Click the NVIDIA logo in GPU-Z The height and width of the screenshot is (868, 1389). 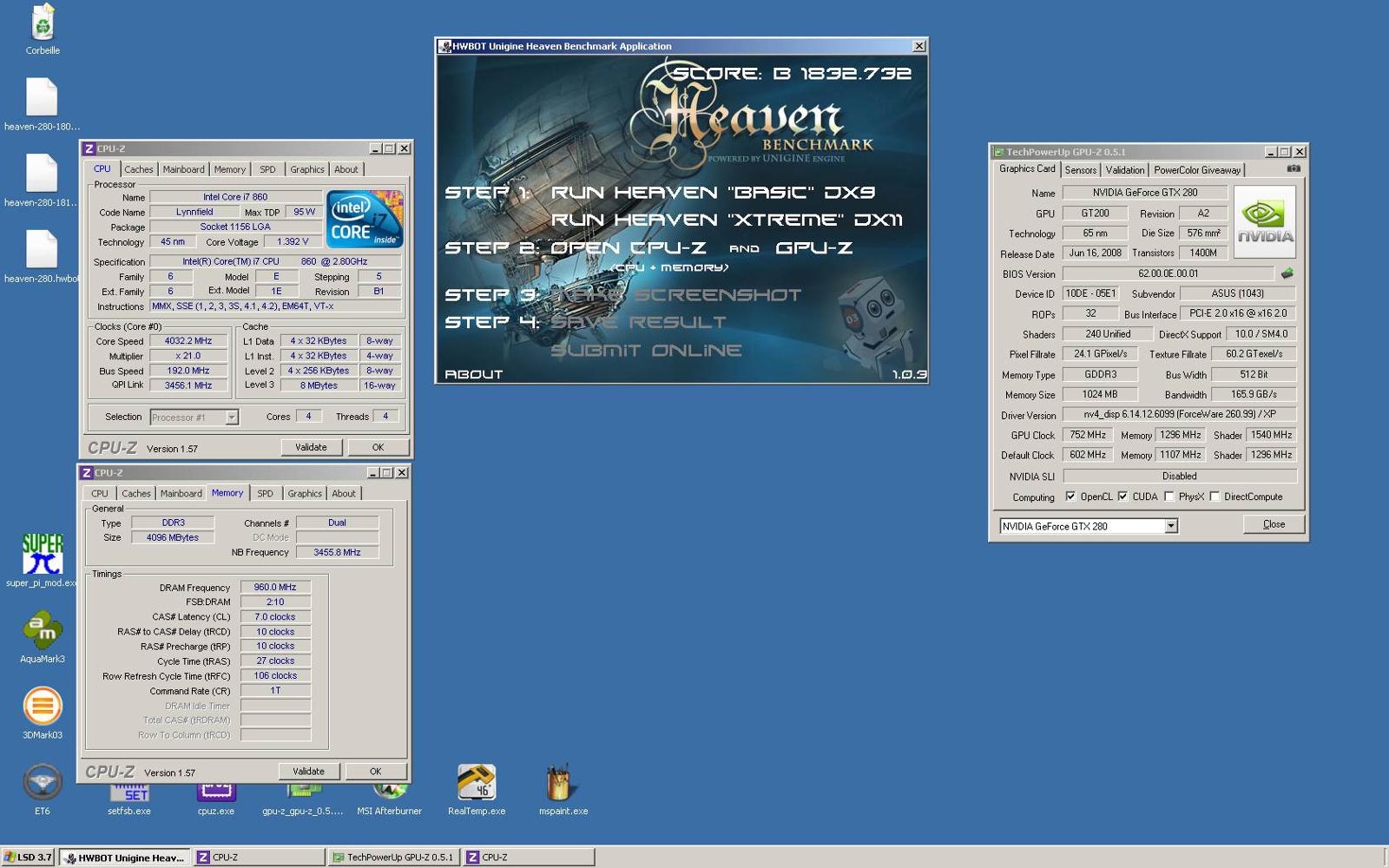pyautogui.click(x=1265, y=221)
